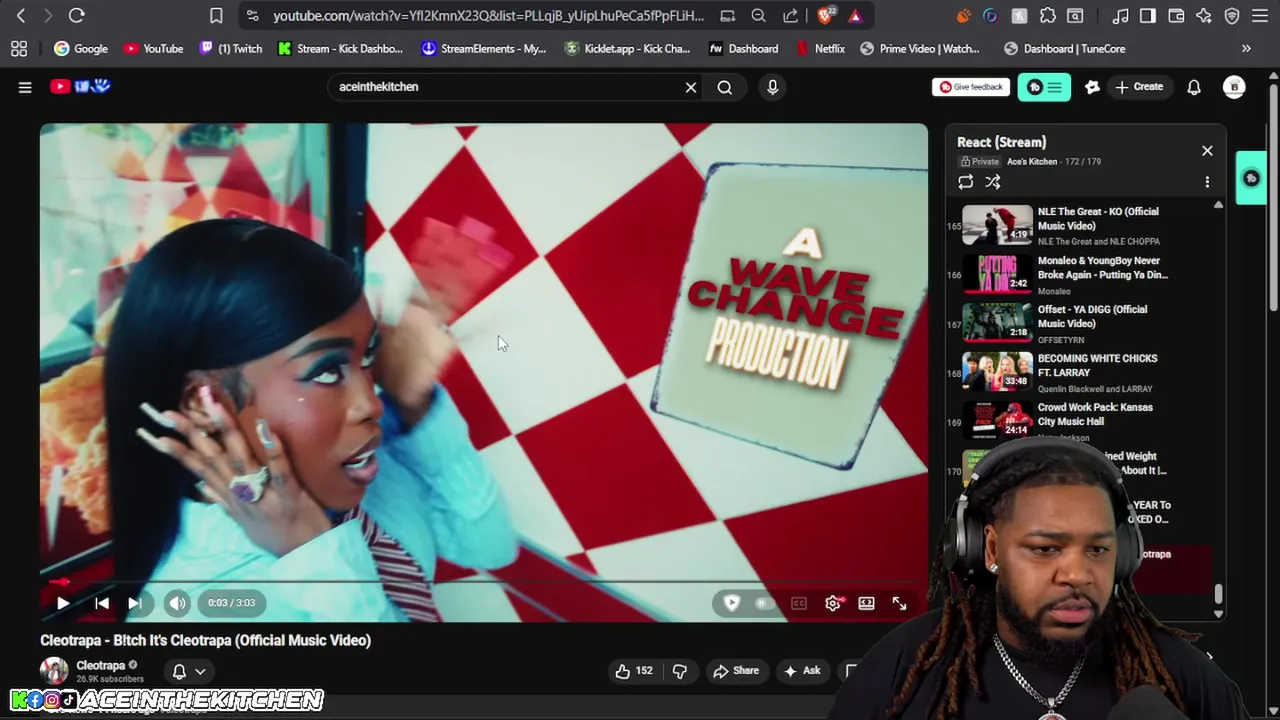Open Brave Shields lion icon
This screenshot has width=1280, height=720.
click(x=826, y=15)
